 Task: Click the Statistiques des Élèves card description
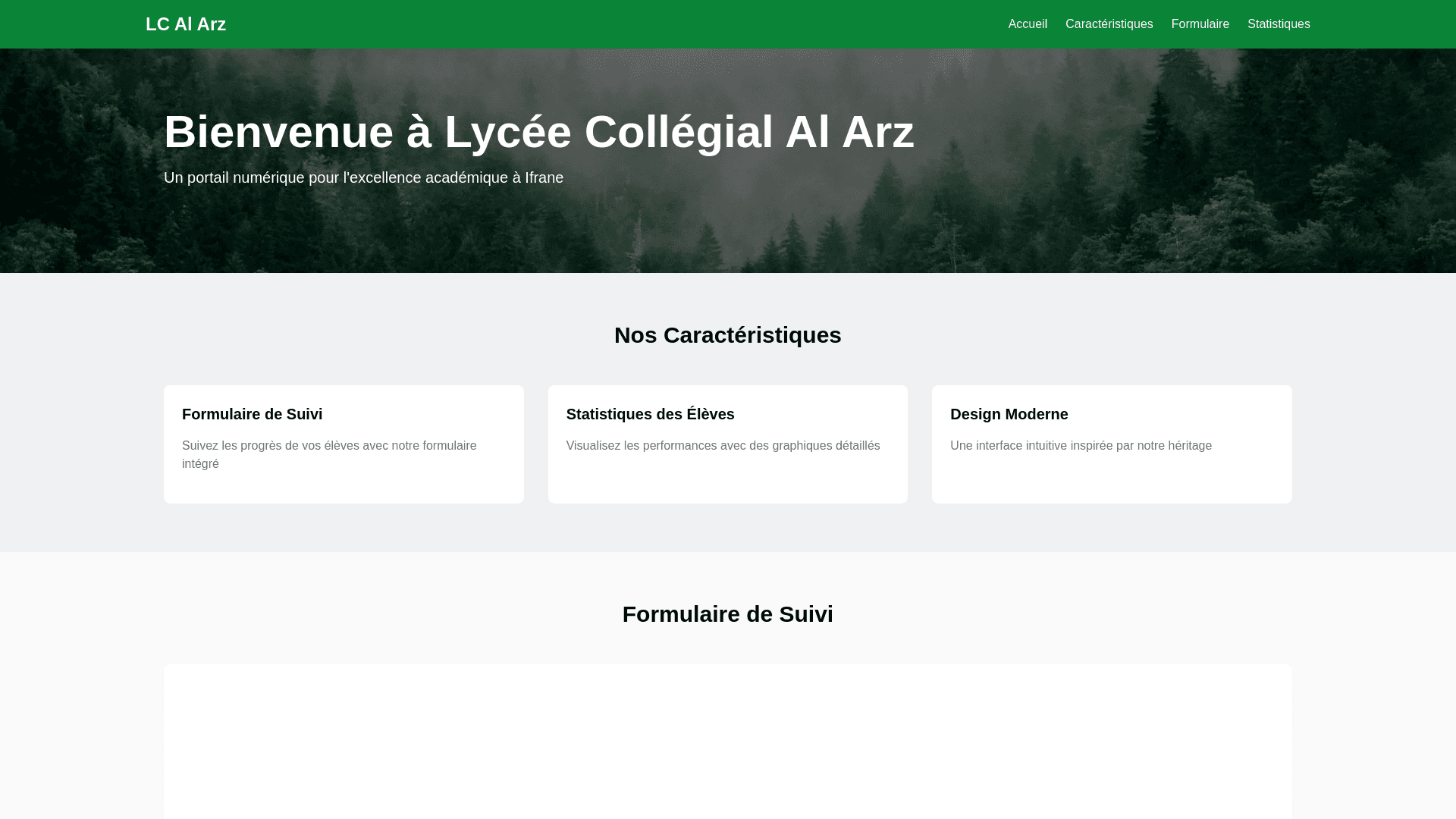coord(722,446)
